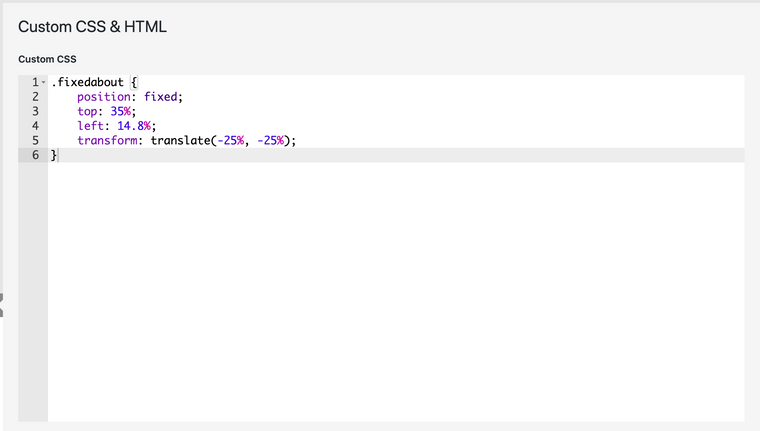This screenshot has height=431, width=760.
Task: Place cursor in the .fixedabout selector
Action: click(x=89, y=82)
